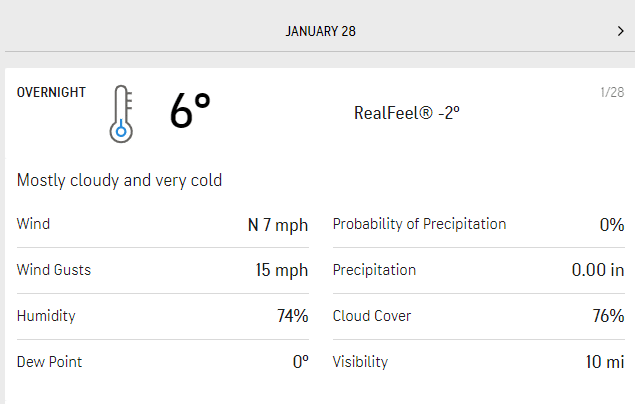
Task: Click the Wind row label
Action: tap(33, 224)
